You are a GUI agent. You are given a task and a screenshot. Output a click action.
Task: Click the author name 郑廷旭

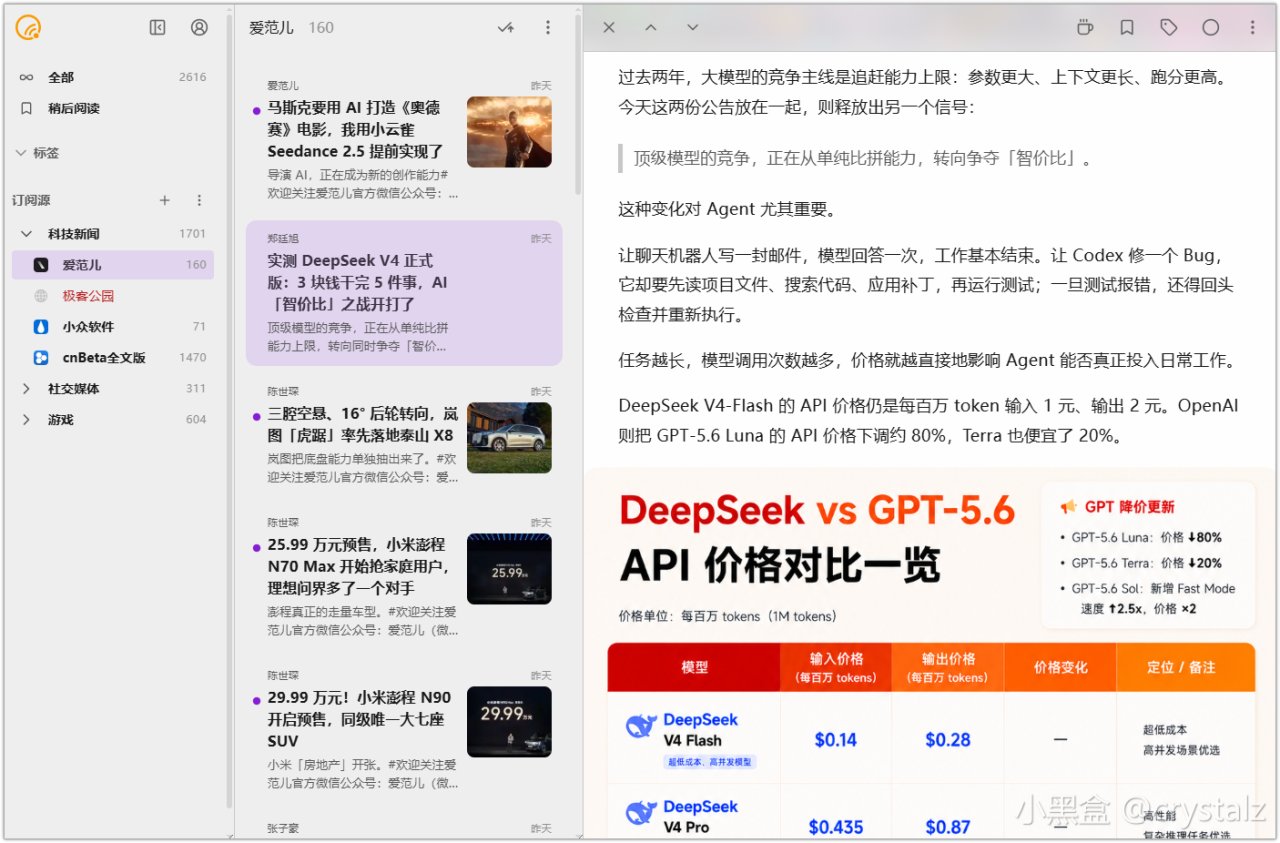[x=283, y=239]
